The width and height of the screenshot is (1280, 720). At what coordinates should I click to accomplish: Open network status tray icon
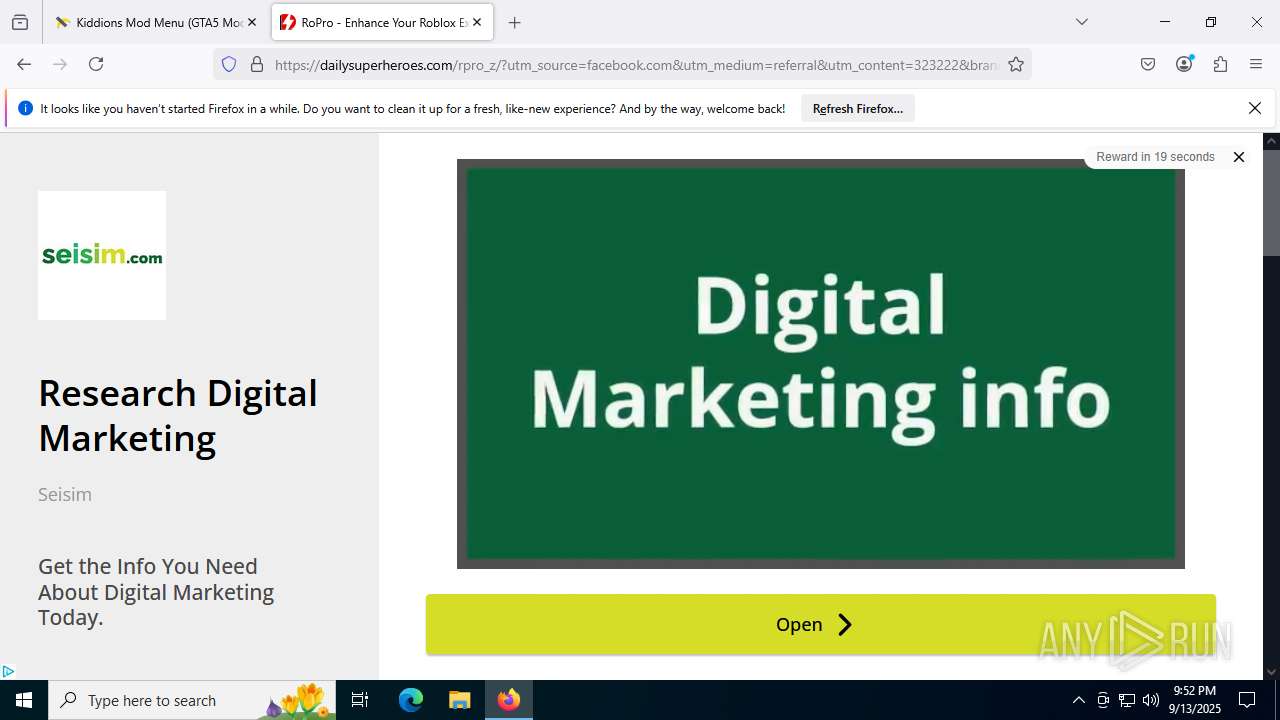click(1127, 700)
